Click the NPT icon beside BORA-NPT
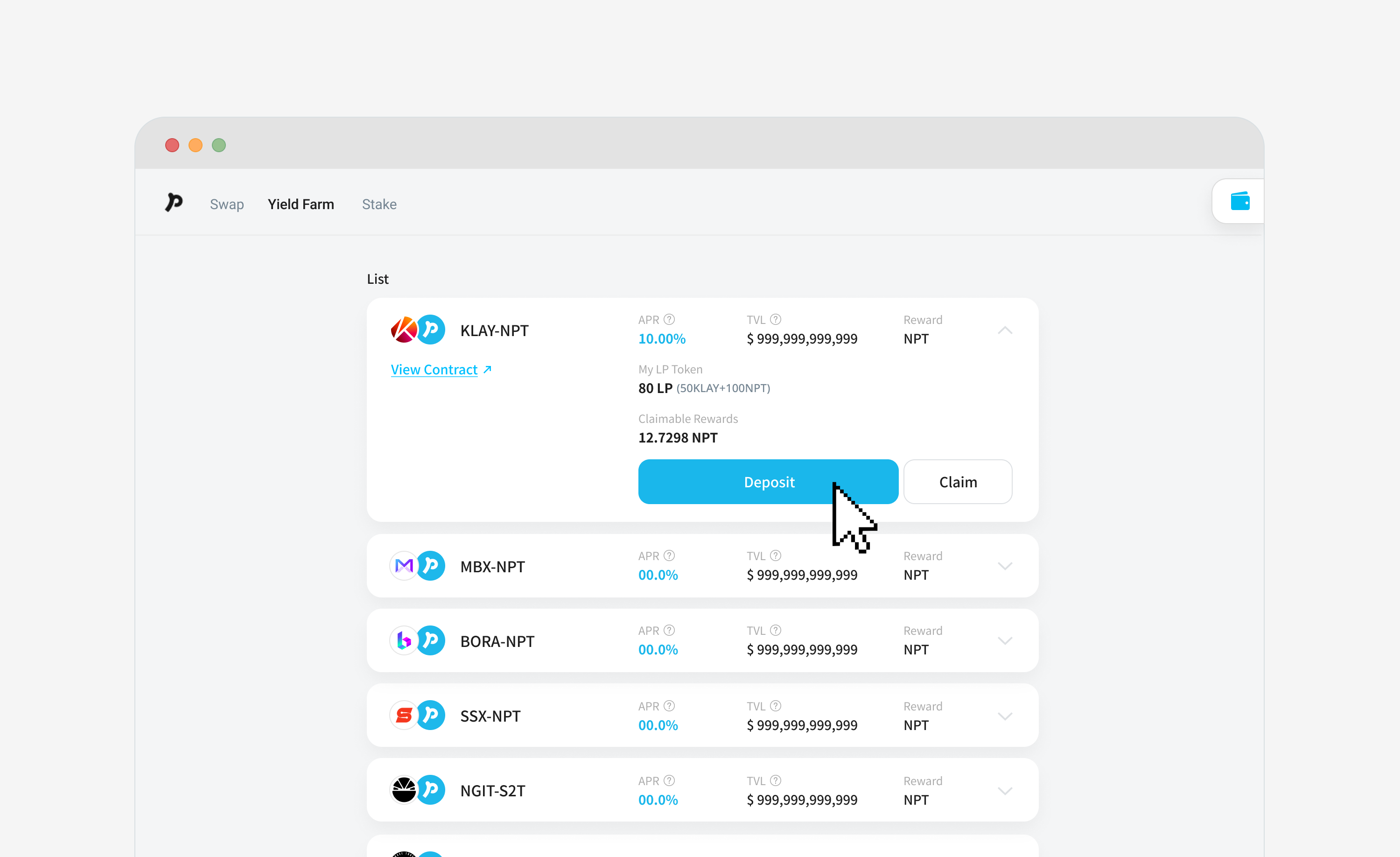Viewport: 1400px width, 857px height. coord(431,640)
